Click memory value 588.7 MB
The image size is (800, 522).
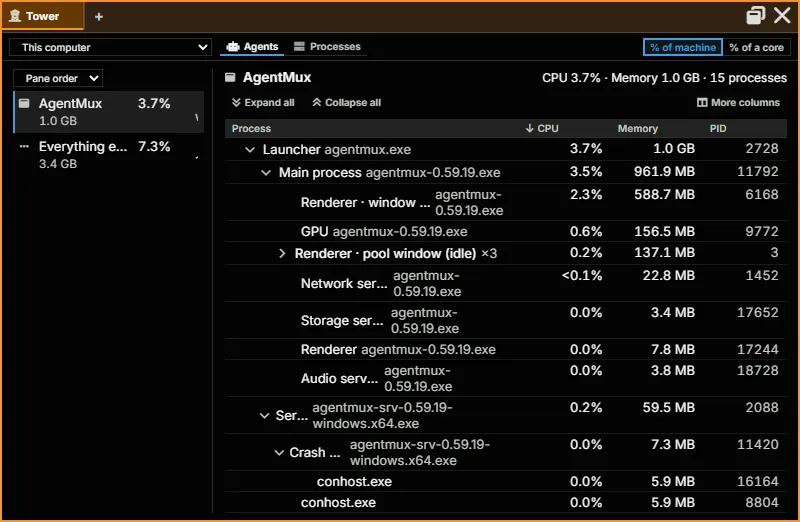[664, 194]
